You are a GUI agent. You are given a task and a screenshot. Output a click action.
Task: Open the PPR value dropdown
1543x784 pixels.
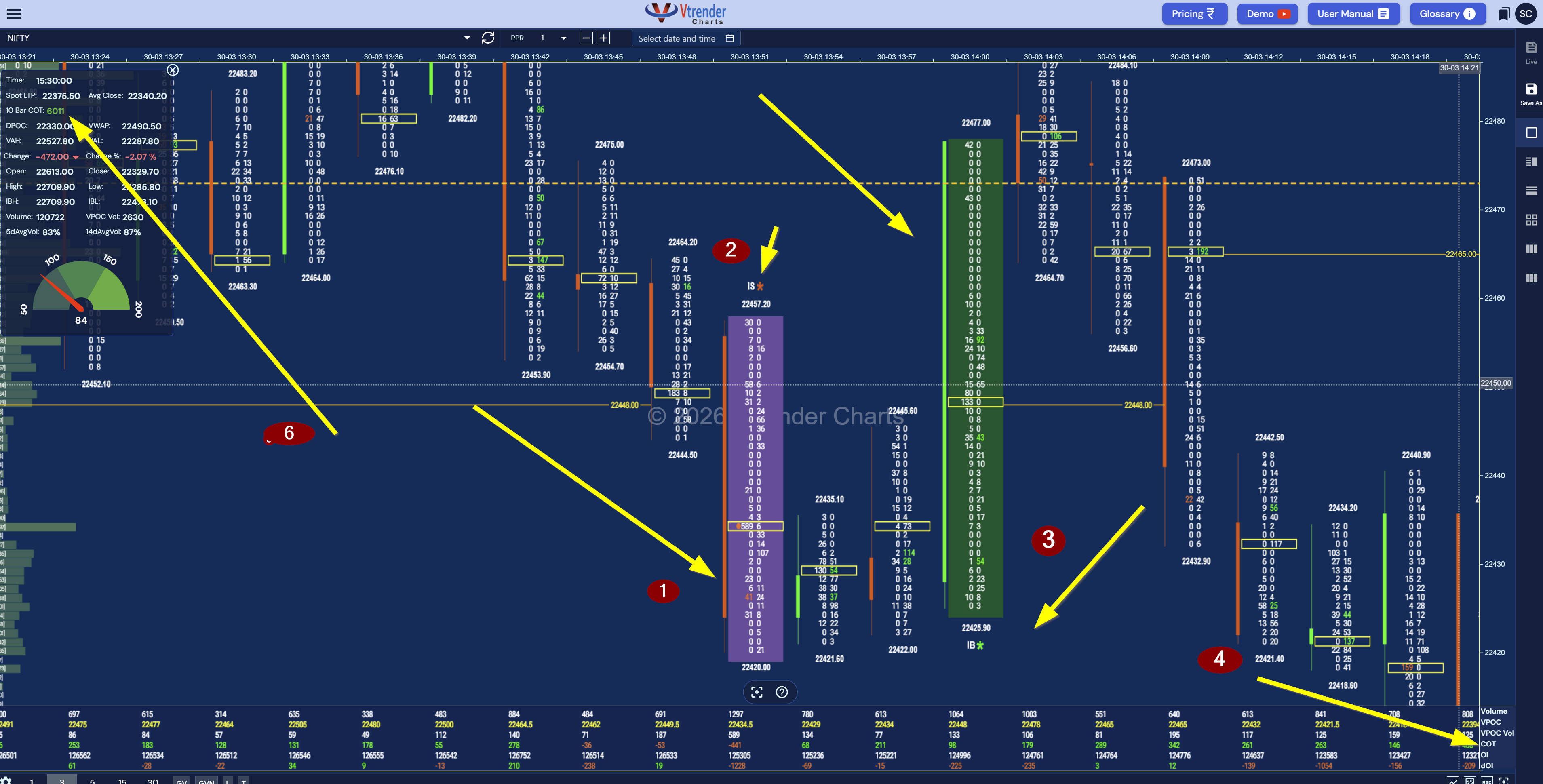[563, 38]
